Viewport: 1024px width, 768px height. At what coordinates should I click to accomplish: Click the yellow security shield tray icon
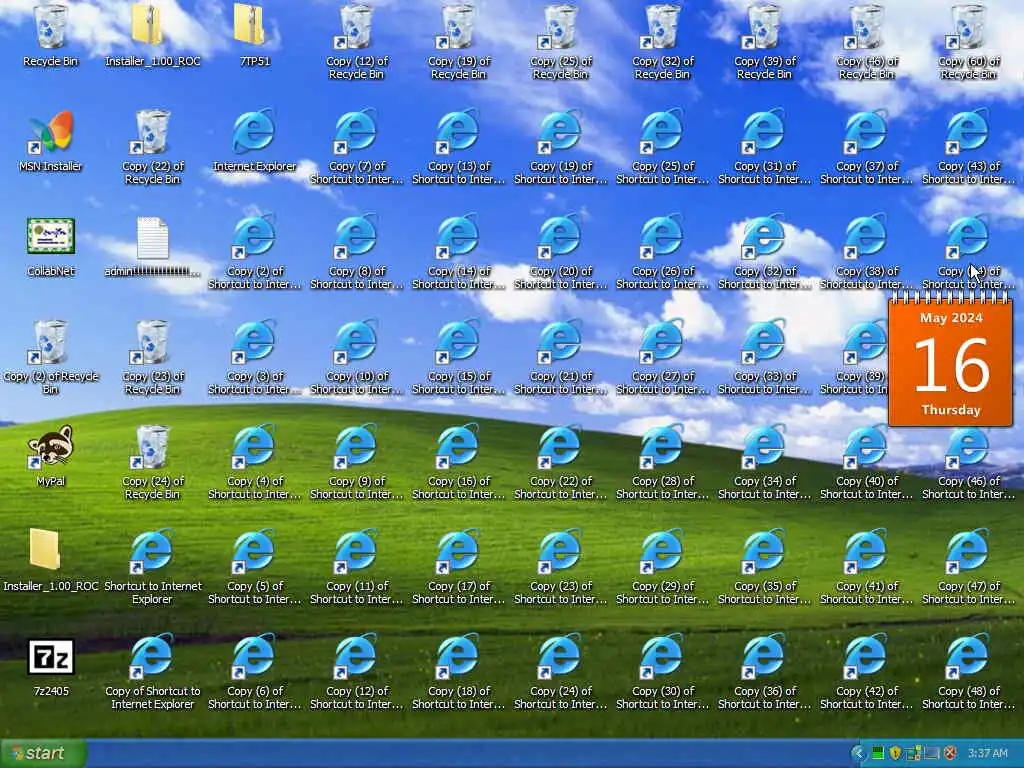coord(895,754)
